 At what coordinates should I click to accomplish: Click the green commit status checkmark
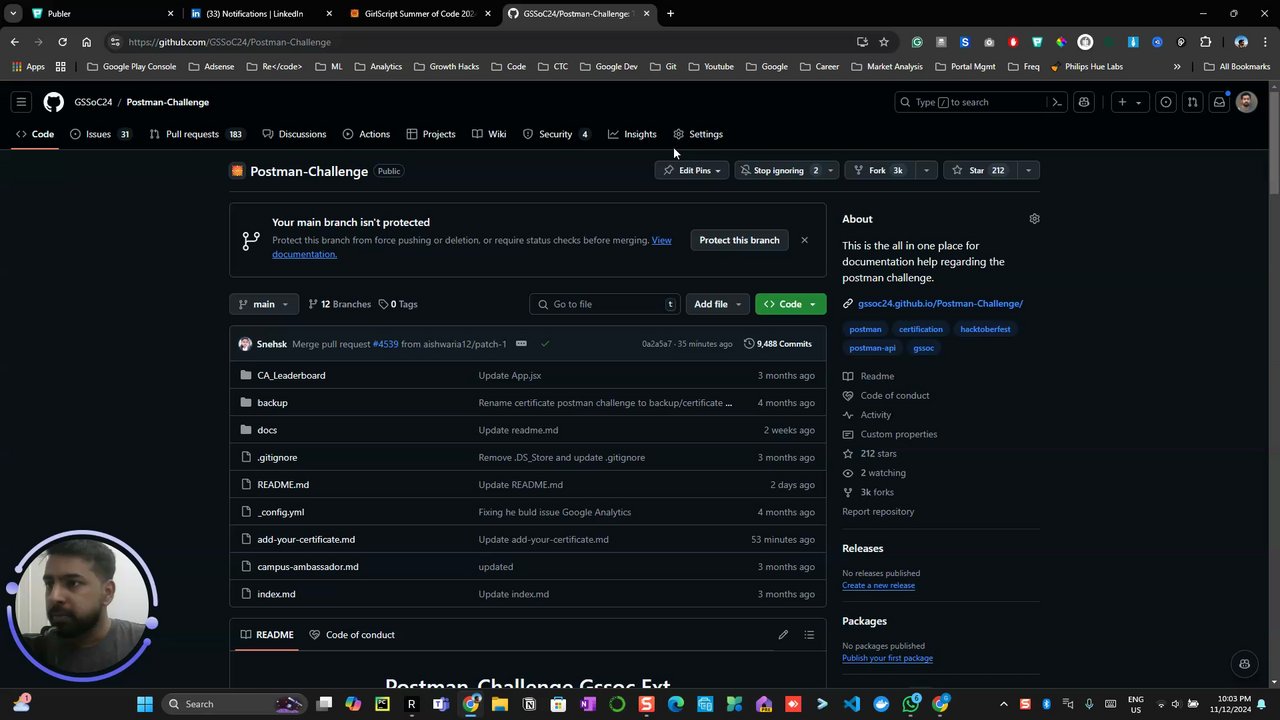click(x=545, y=344)
